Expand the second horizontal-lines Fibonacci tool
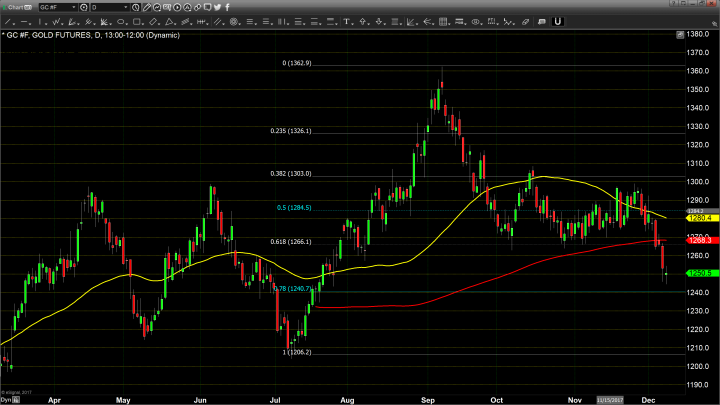The width and height of the screenshot is (720, 405). pos(266,22)
